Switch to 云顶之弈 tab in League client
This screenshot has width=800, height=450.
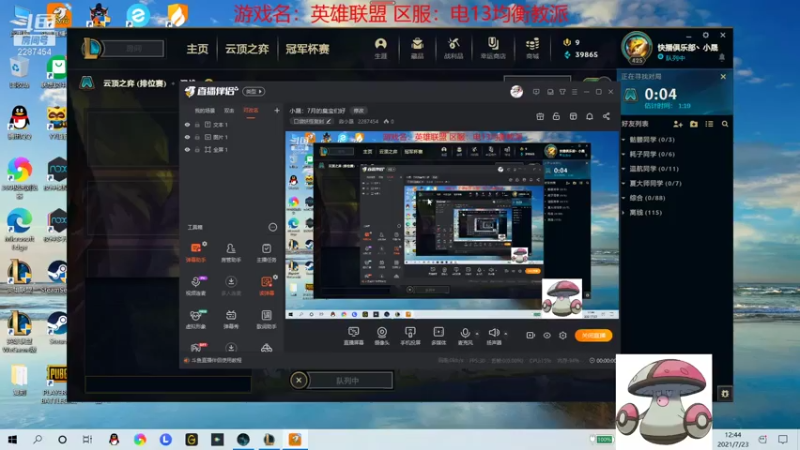tap(247, 49)
